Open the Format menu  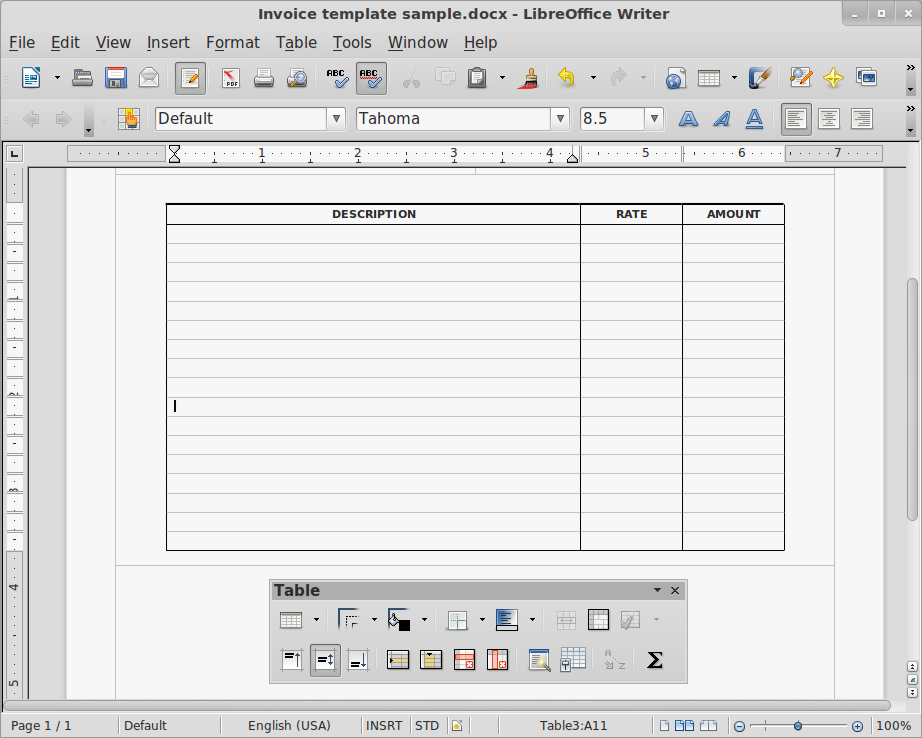(x=233, y=42)
